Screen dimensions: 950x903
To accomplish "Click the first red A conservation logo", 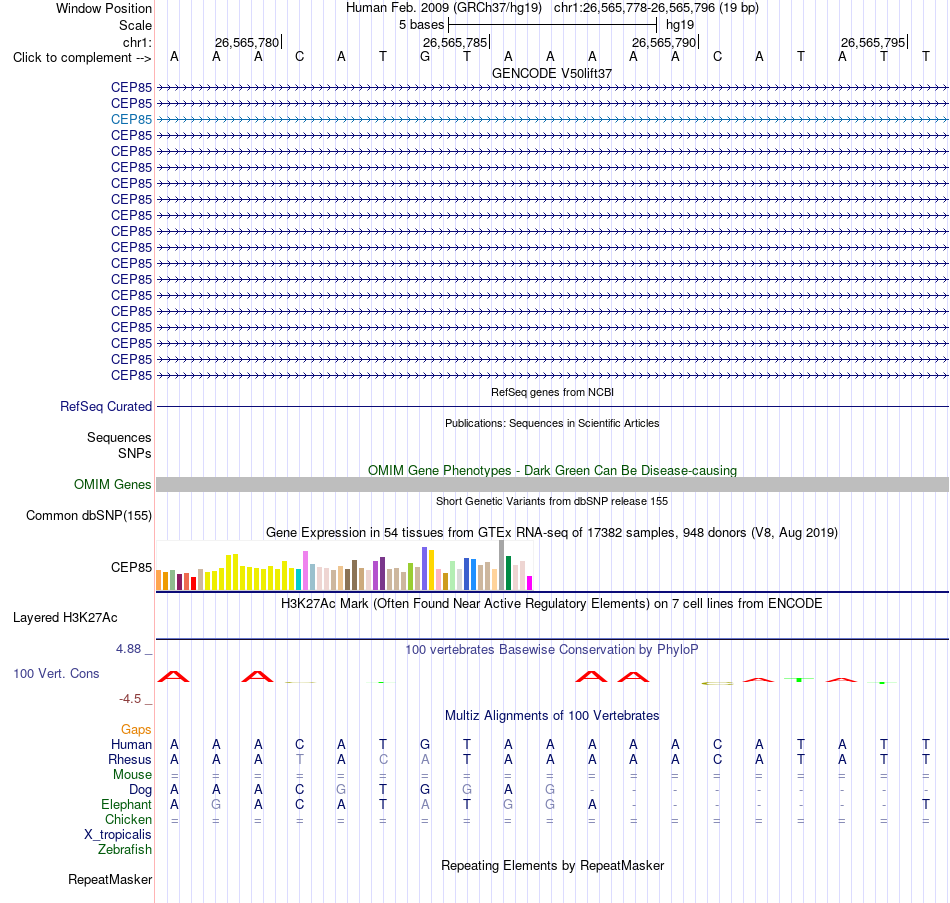I will 174,676.
